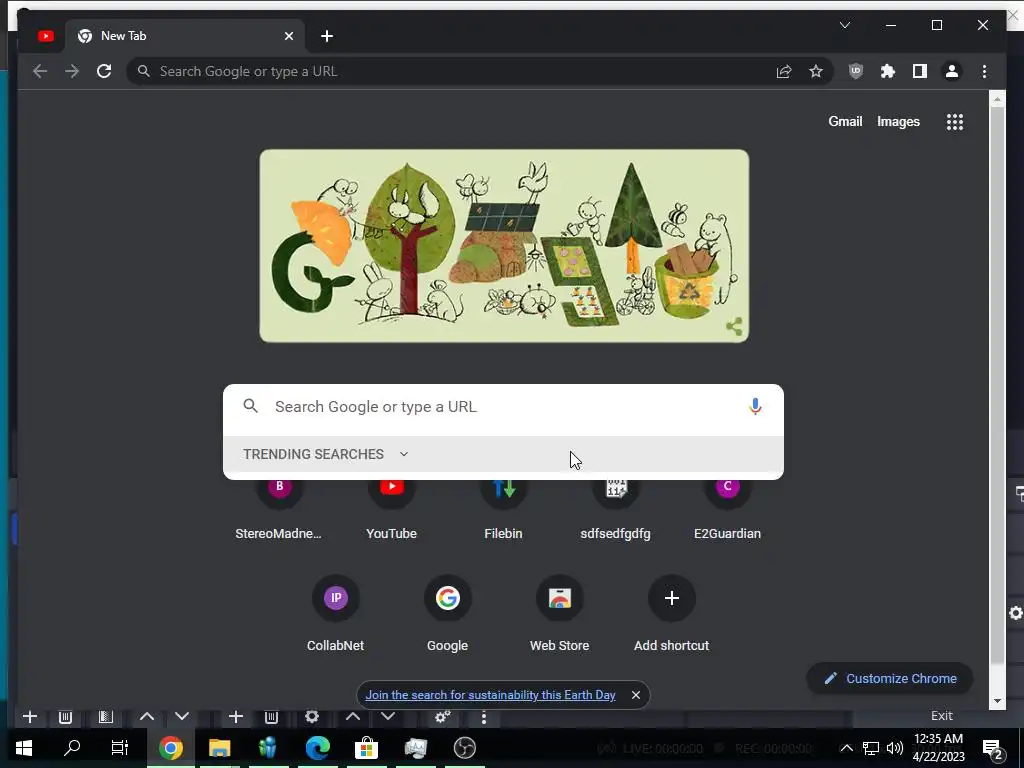Start voice search with microphone
1024x768 pixels.
pos(755,407)
